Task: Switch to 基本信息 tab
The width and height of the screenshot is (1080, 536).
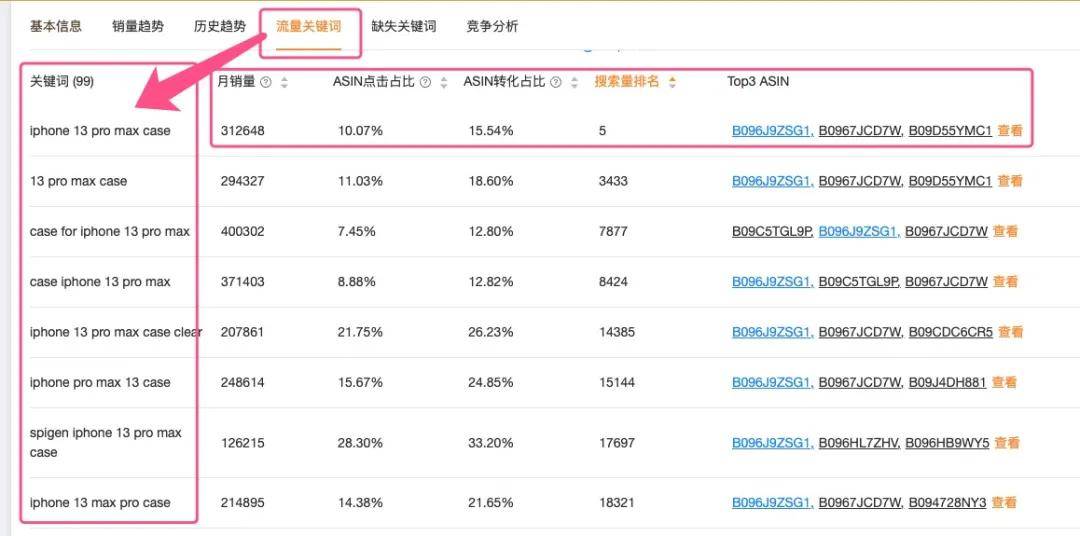Action: (x=56, y=26)
